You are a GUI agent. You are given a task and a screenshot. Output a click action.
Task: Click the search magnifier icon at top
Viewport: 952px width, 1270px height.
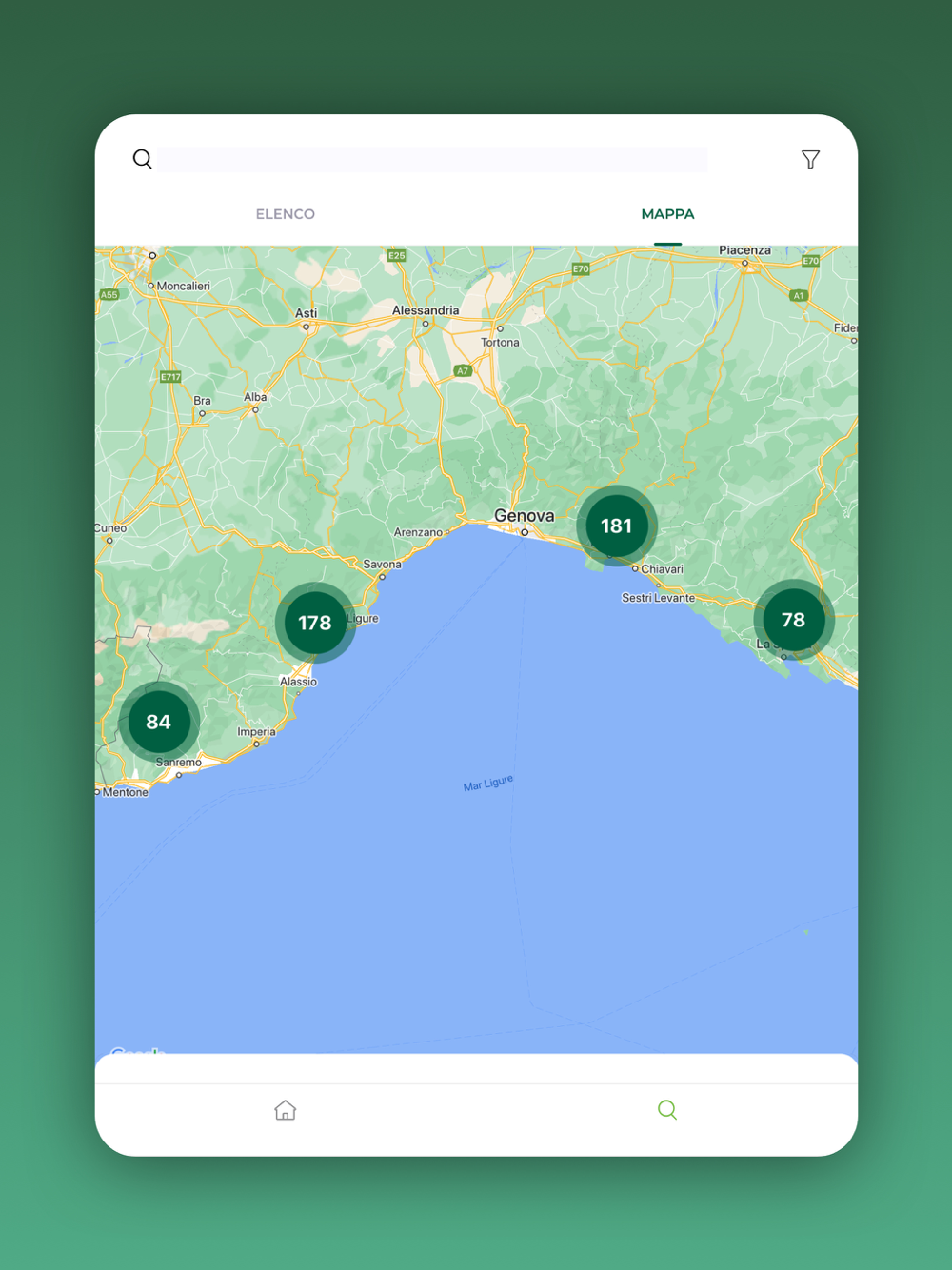(x=143, y=159)
